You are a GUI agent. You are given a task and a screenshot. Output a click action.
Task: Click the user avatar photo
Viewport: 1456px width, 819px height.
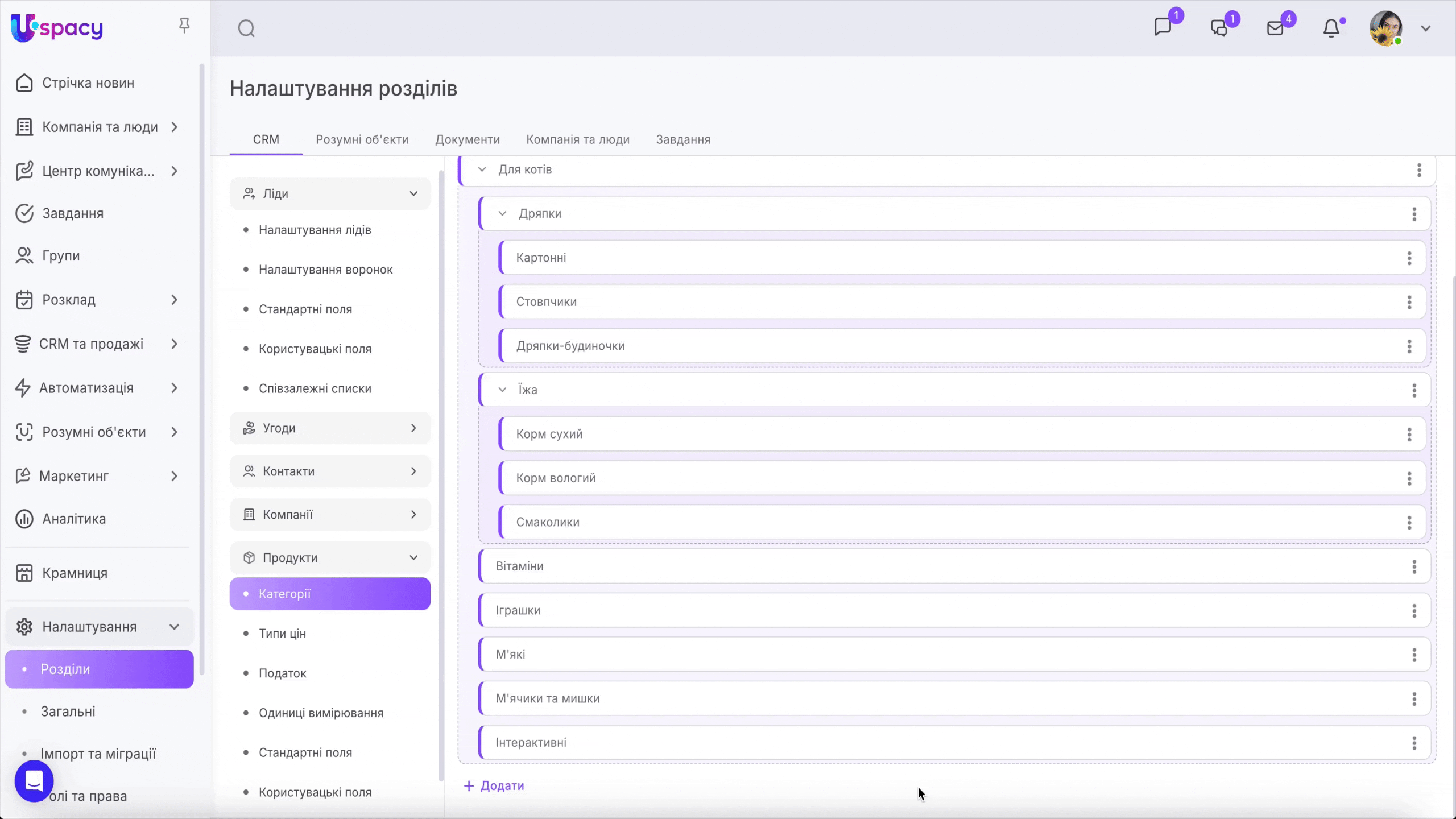pyautogui.click(x=1385, y=28)
